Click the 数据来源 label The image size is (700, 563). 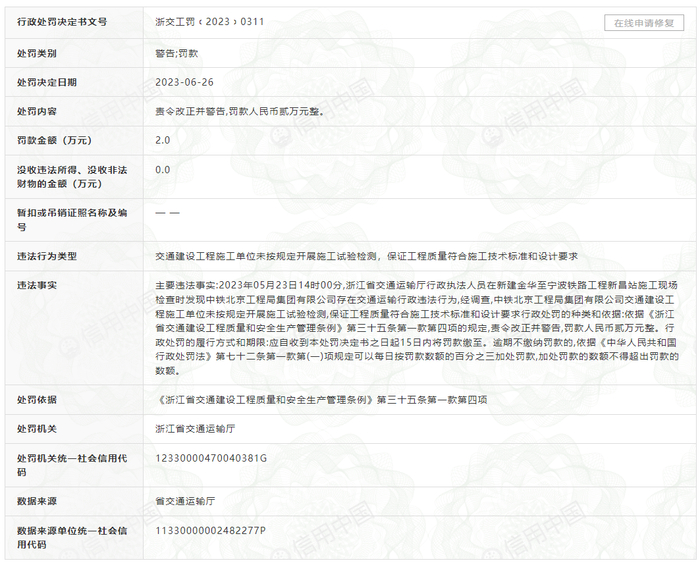(x=37, y=501)
